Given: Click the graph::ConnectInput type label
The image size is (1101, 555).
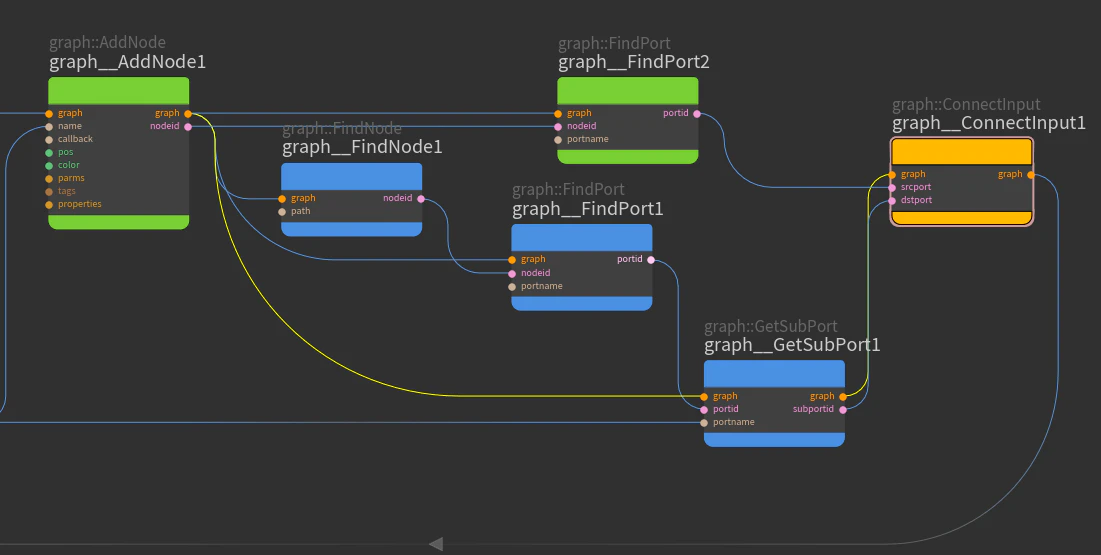Looking at the screenshot, I should point(966,105).
